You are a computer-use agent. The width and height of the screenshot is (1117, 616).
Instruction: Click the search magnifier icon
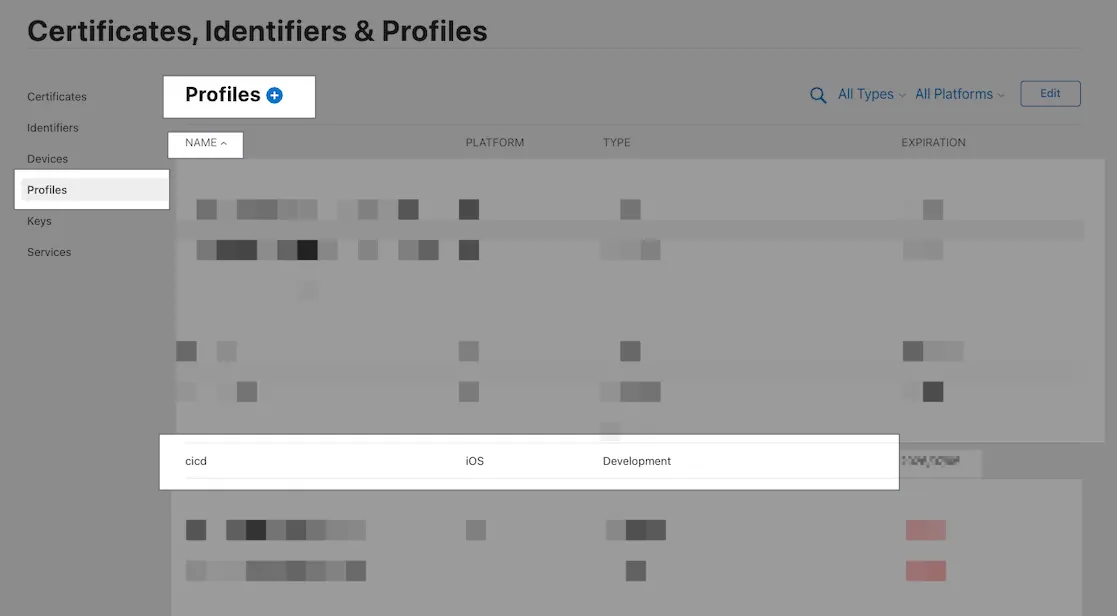(818, 95)
